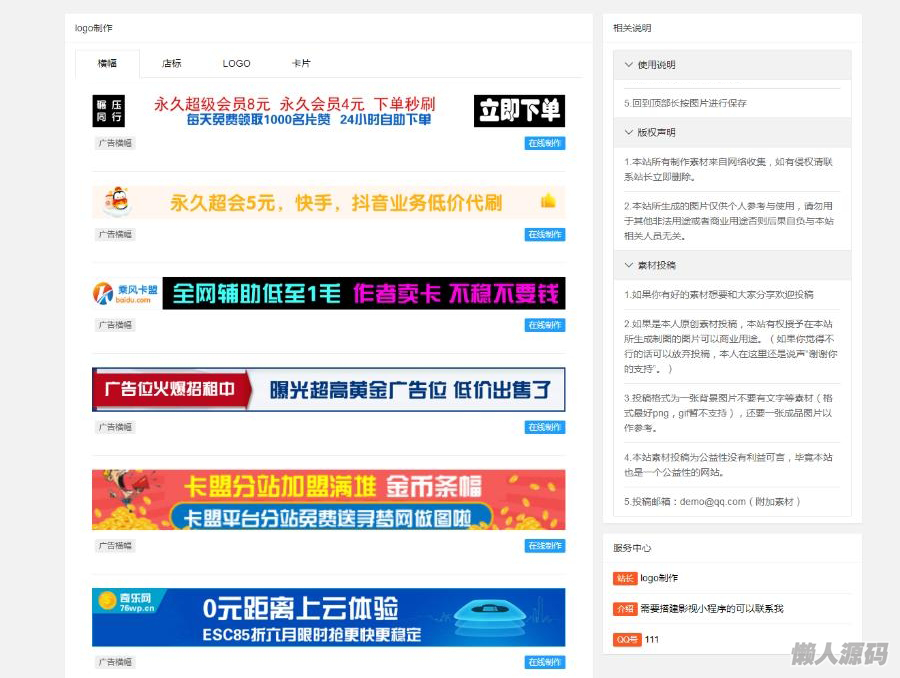Click the 秦风卡盟 logo on the banner

click(x=126, y=293)
